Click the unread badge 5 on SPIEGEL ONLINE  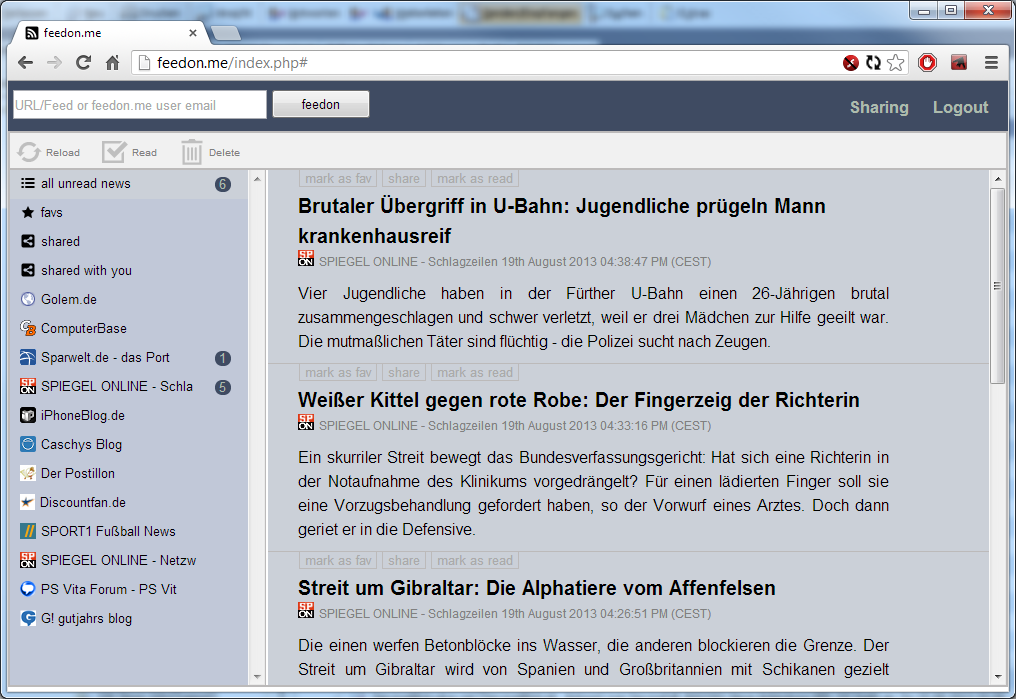[x=223, y=387]
